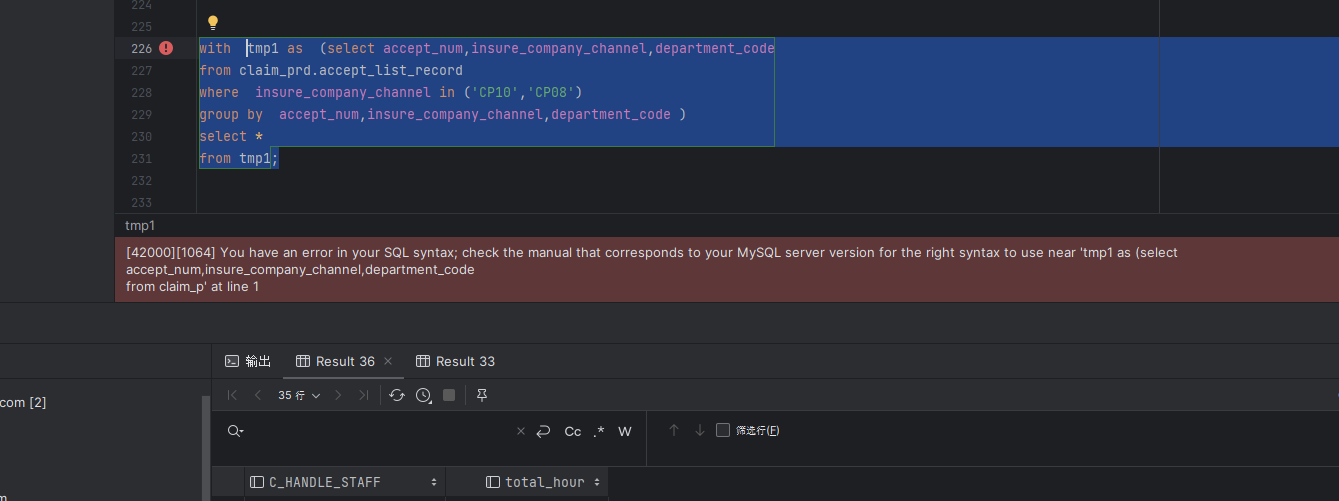The image size is (1339, 501).
Task: Check the 筛选行 (filter rows) checkbox
Action: [723, 430]
